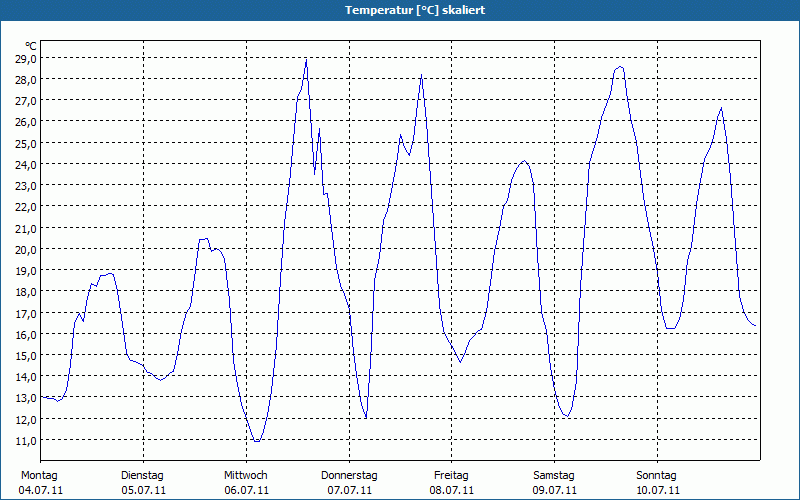Click the Montag day label
800x500 pixels.
(39, 476)
